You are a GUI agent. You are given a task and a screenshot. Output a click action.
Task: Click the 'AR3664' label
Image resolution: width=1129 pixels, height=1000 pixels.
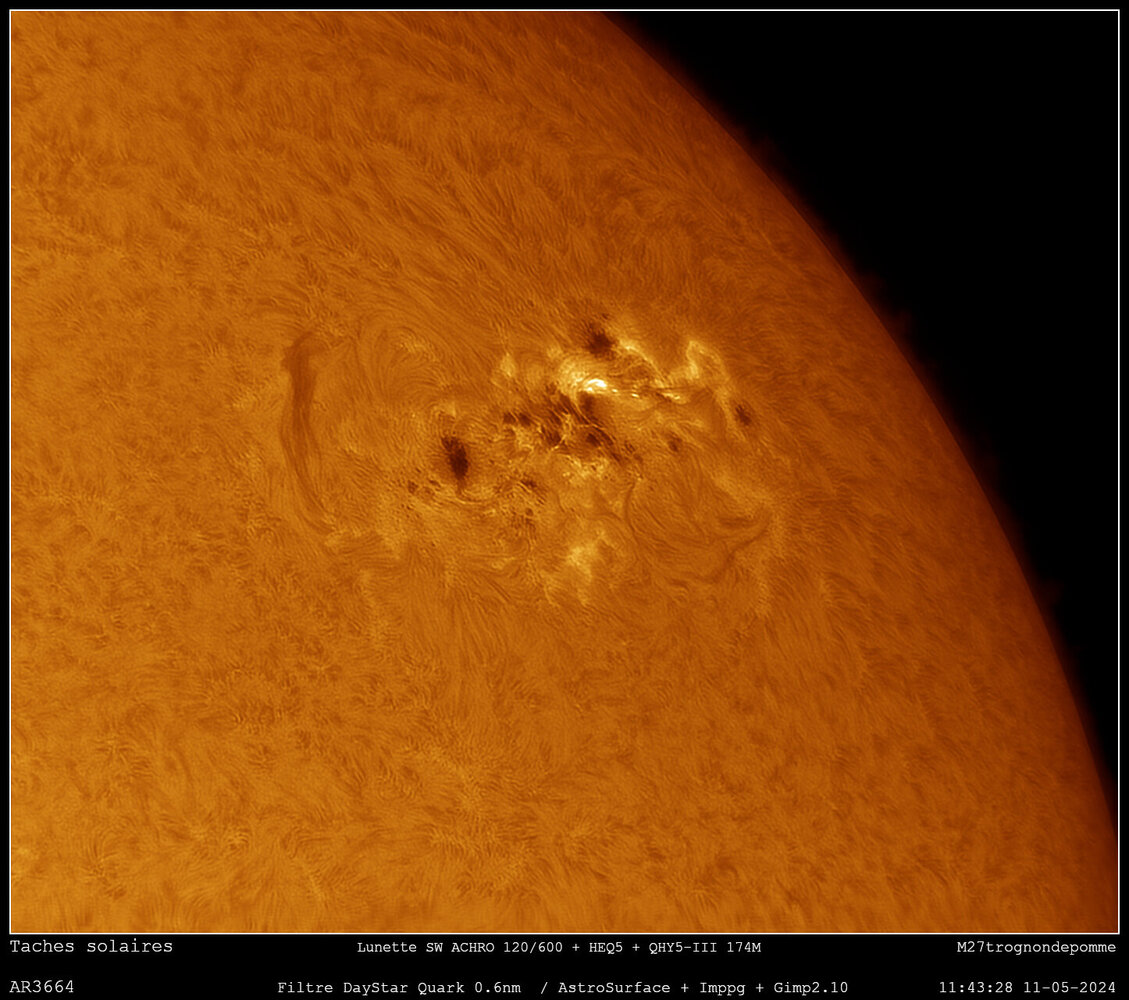[42, 987]
